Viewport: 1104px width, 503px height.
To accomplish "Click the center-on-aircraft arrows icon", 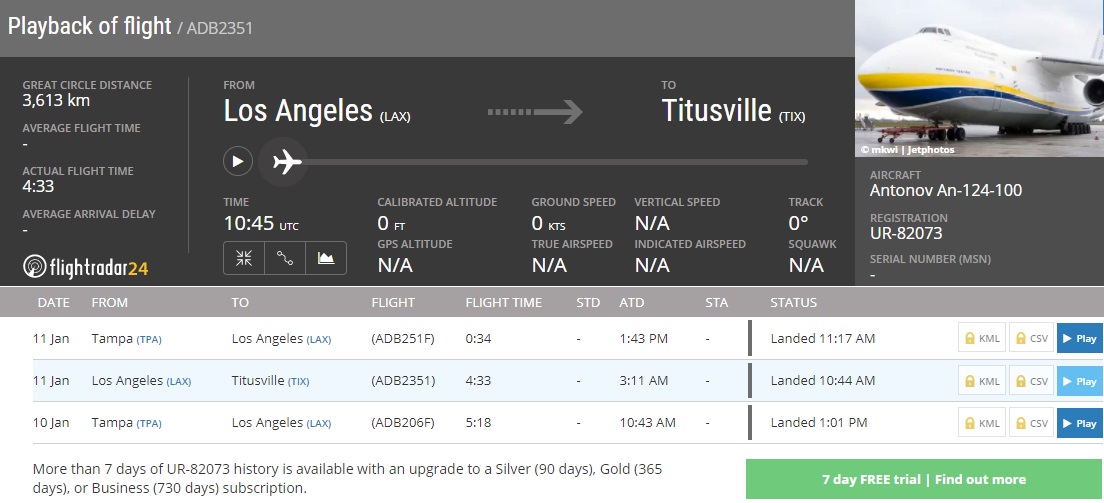I will click(244, 258).
